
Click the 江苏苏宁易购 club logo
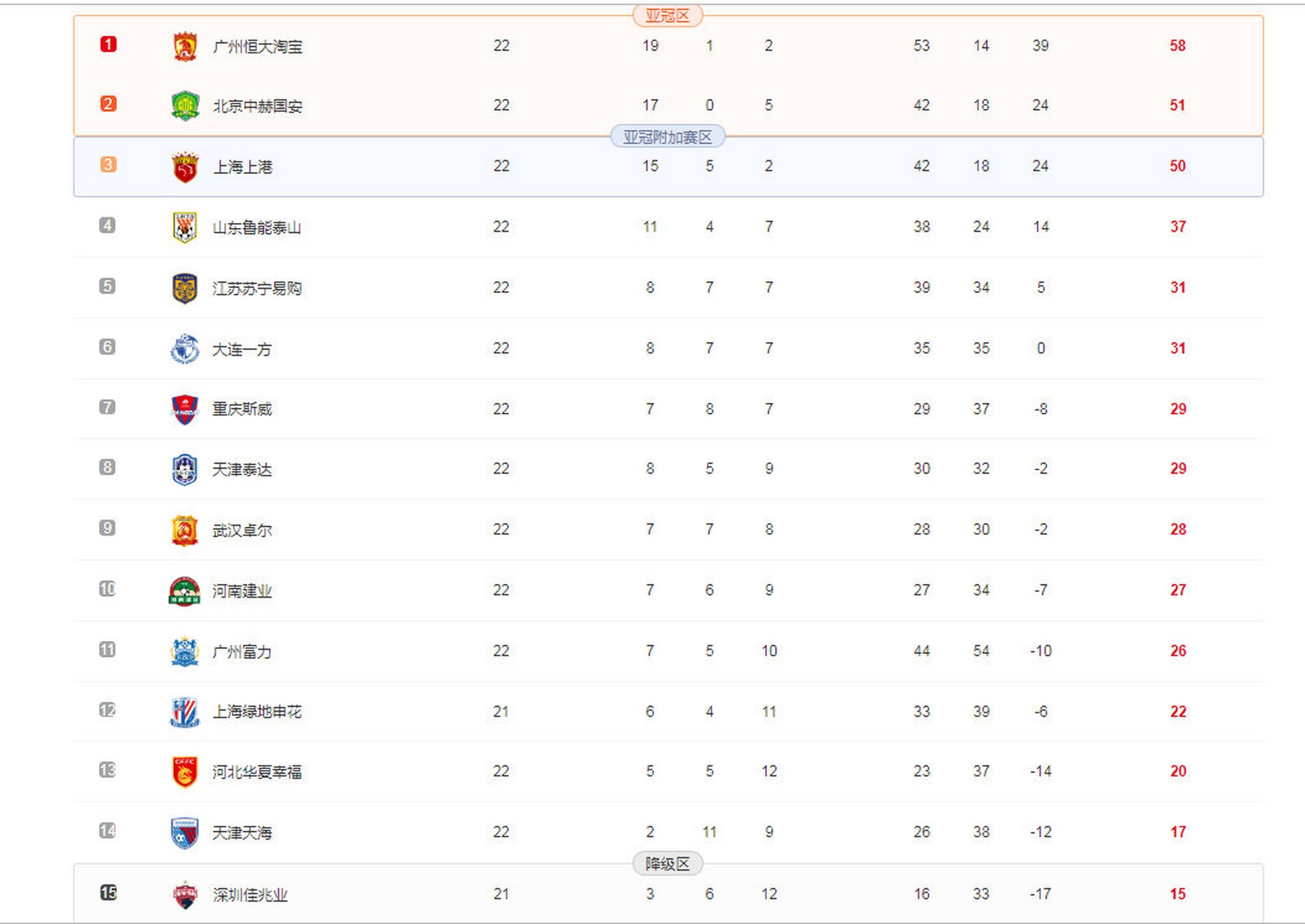(185, 288)
